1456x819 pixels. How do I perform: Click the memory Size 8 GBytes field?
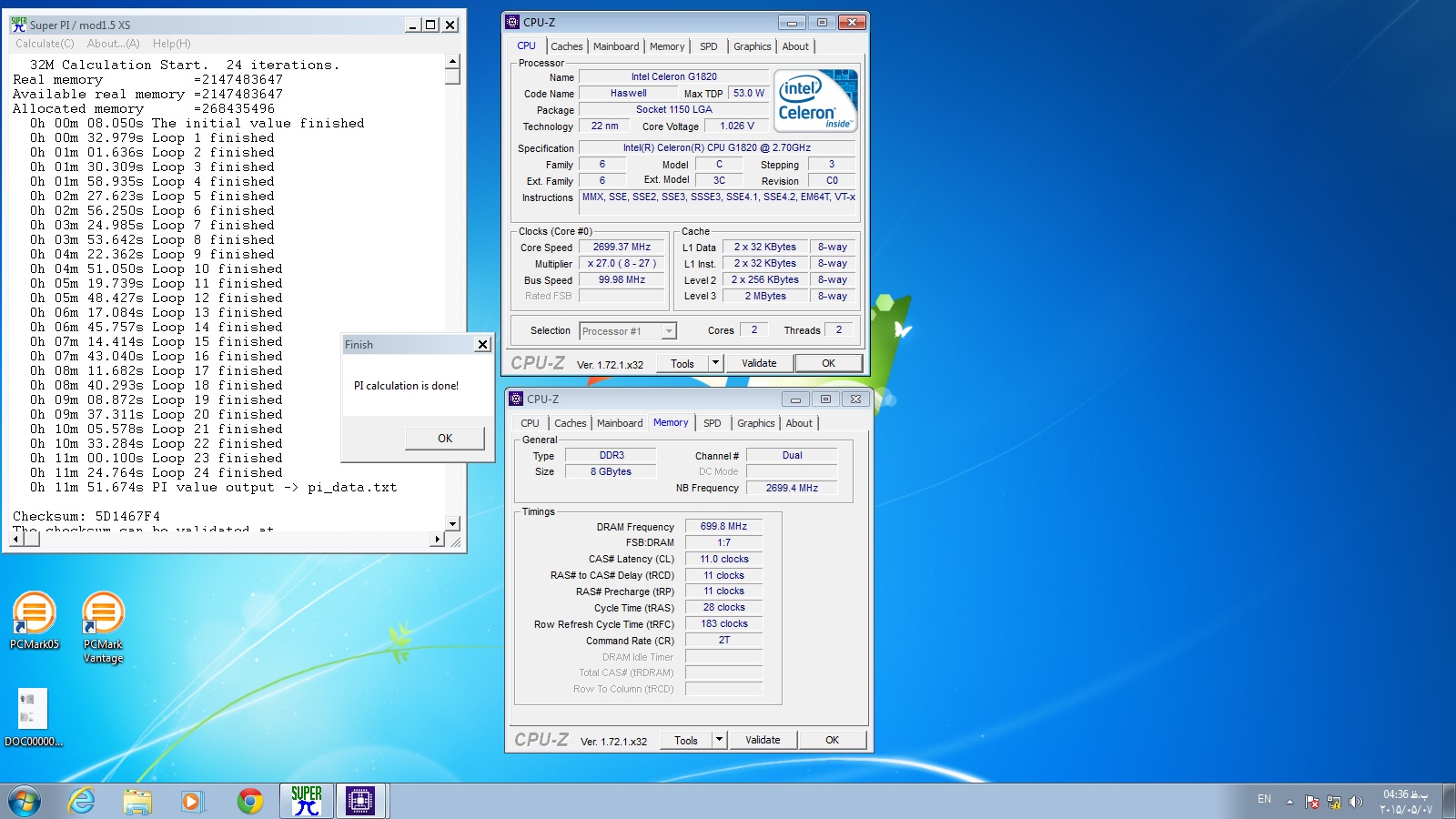coord(611,471)
